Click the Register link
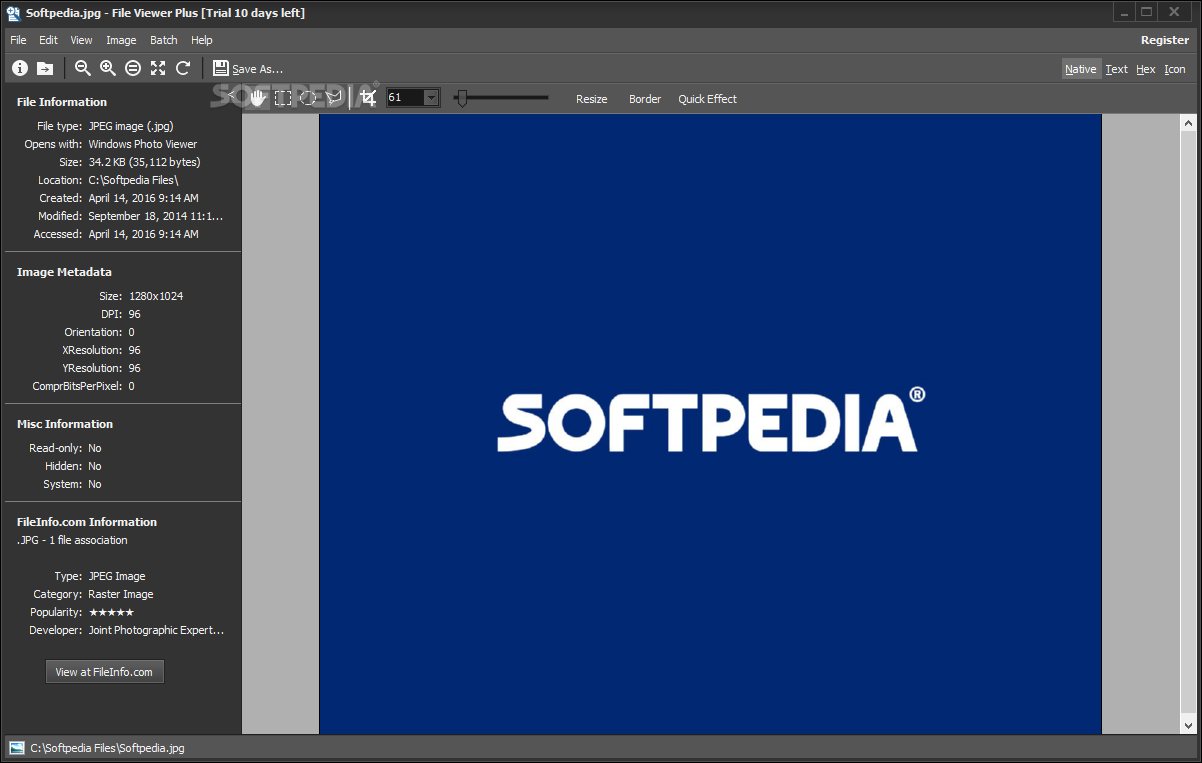The height and width of the screenshot is (763, 1202). point(1165,40)
